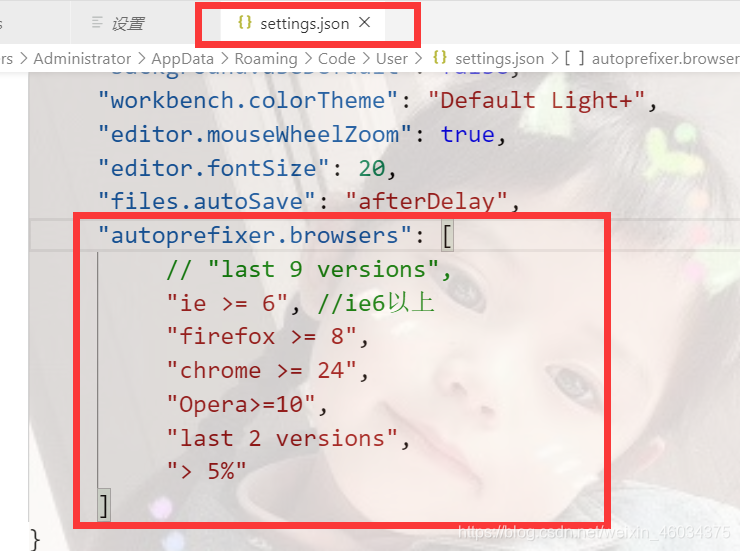Viewport: 740px width, 551px height.
Task: Click the "chrome >= 24" string
Action: point(262,371)
